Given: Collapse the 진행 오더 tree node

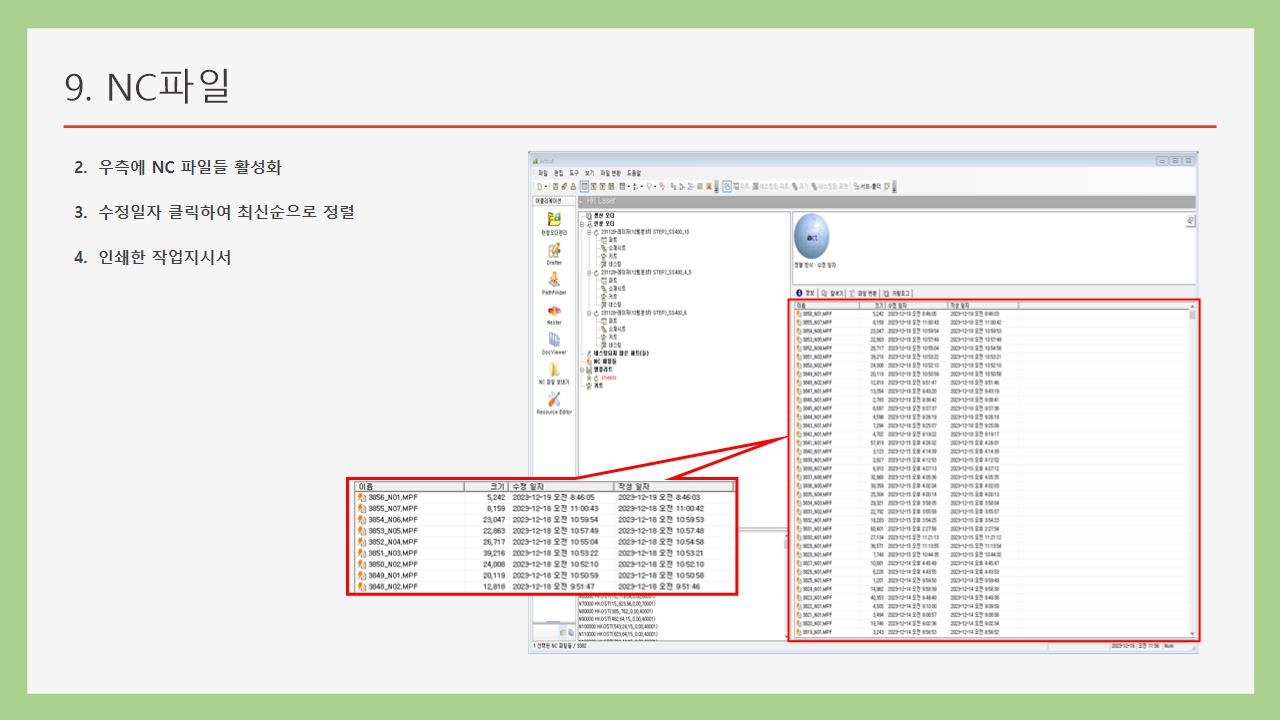Looking at the screenshot, I should tap(582, 224).
